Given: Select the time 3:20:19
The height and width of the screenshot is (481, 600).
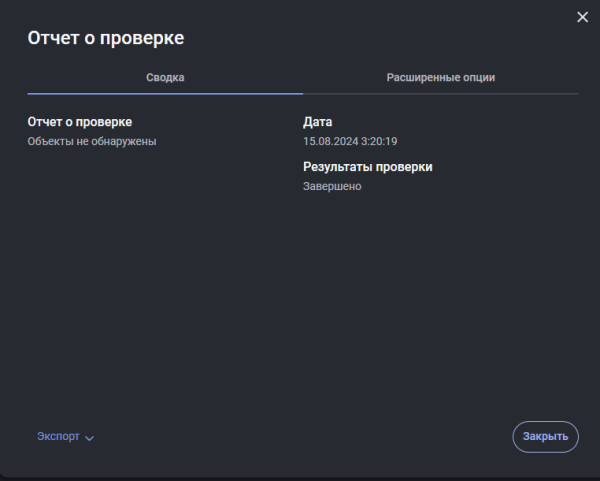Looking at the screenshot, I should [382, 141].
